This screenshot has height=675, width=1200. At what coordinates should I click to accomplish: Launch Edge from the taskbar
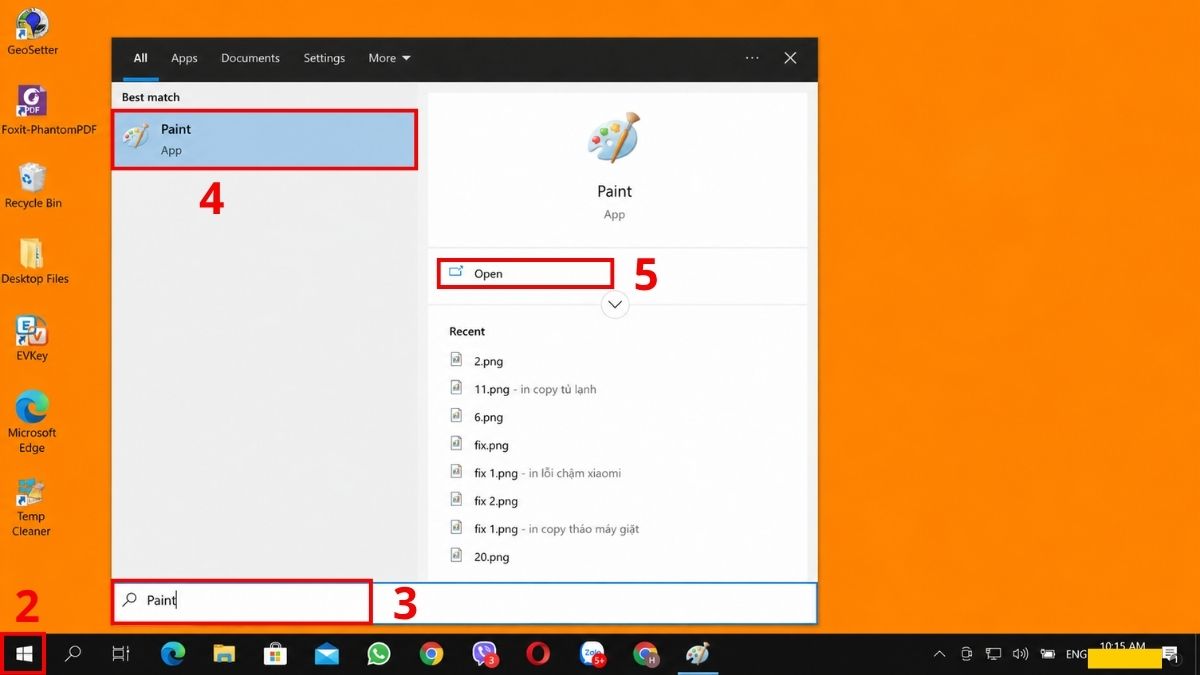click(173, 654)
